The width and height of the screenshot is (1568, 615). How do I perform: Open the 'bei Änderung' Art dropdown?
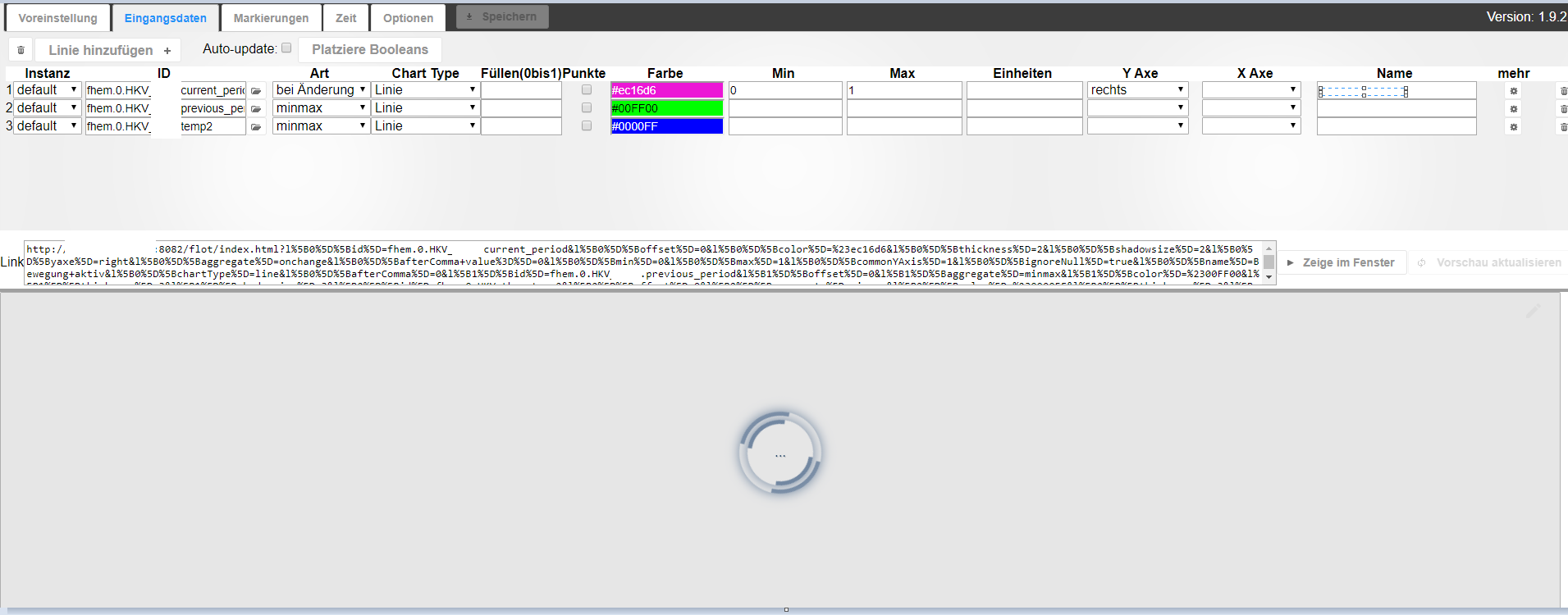tap(321, 90)
